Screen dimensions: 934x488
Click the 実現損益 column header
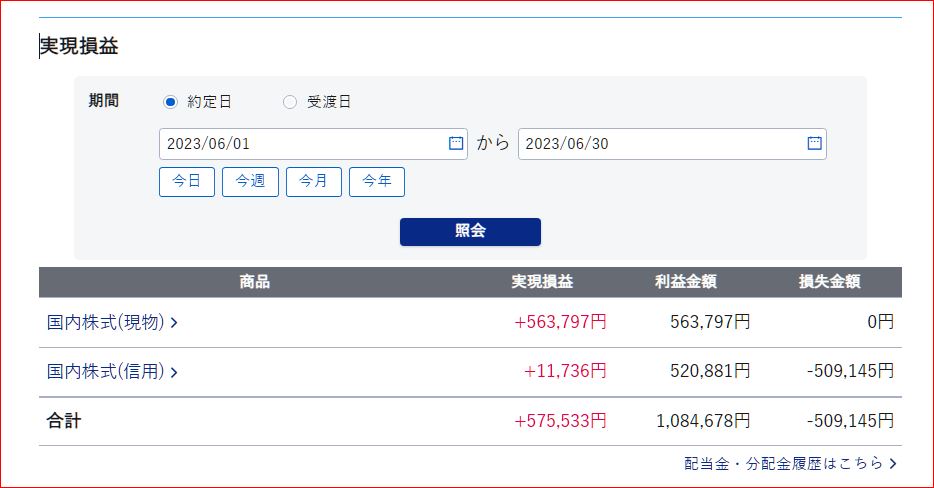(x=543, y=282)
